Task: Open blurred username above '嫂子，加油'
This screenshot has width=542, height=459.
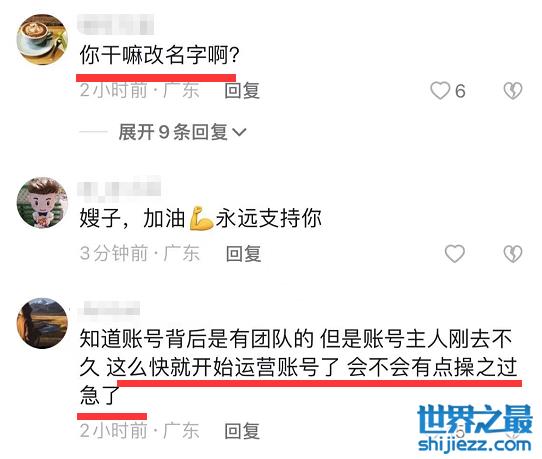Action: pyautogui.click(x=119, y=188)
